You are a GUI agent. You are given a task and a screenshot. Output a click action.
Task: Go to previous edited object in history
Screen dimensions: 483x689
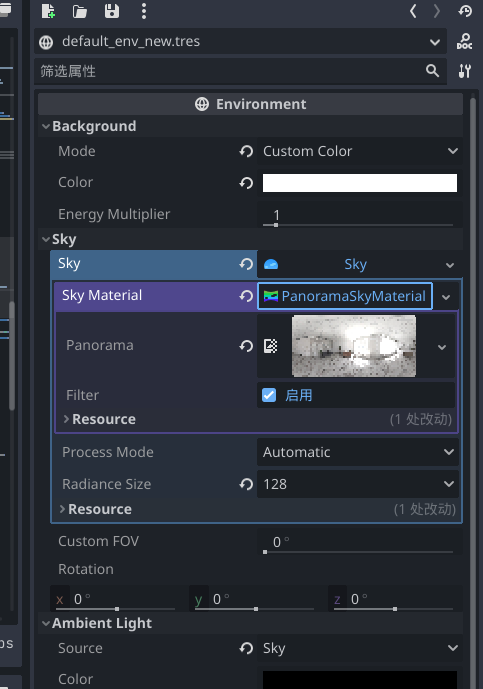(x=413, y=11)
